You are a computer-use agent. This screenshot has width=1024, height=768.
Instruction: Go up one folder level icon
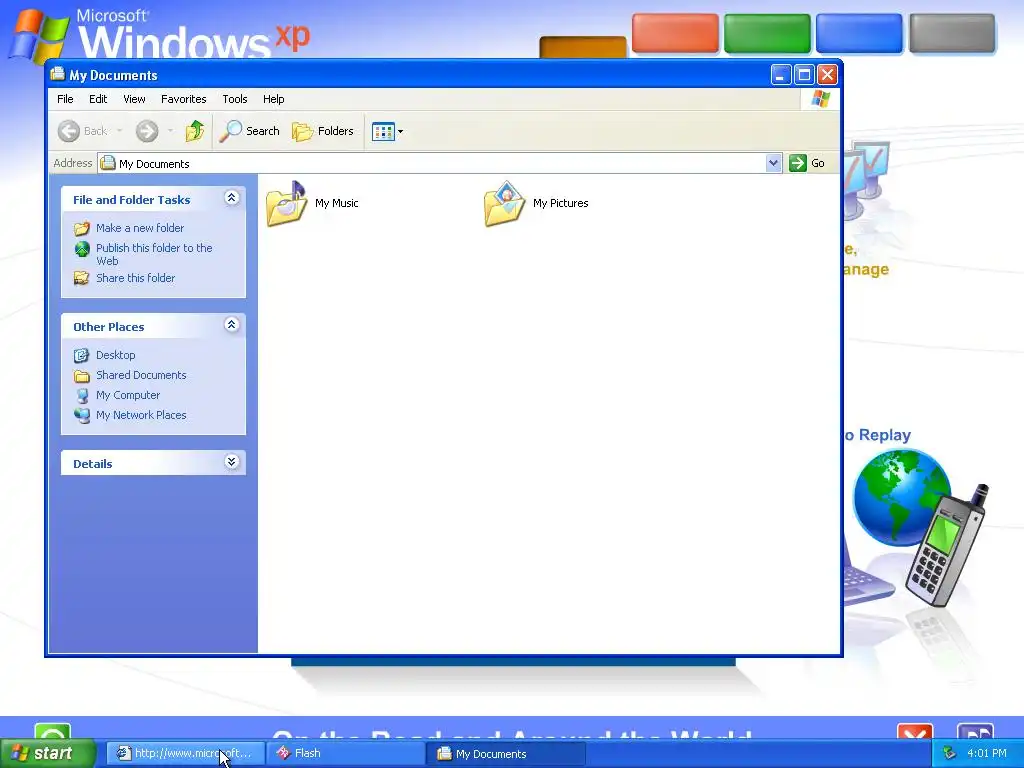[195, 131]
